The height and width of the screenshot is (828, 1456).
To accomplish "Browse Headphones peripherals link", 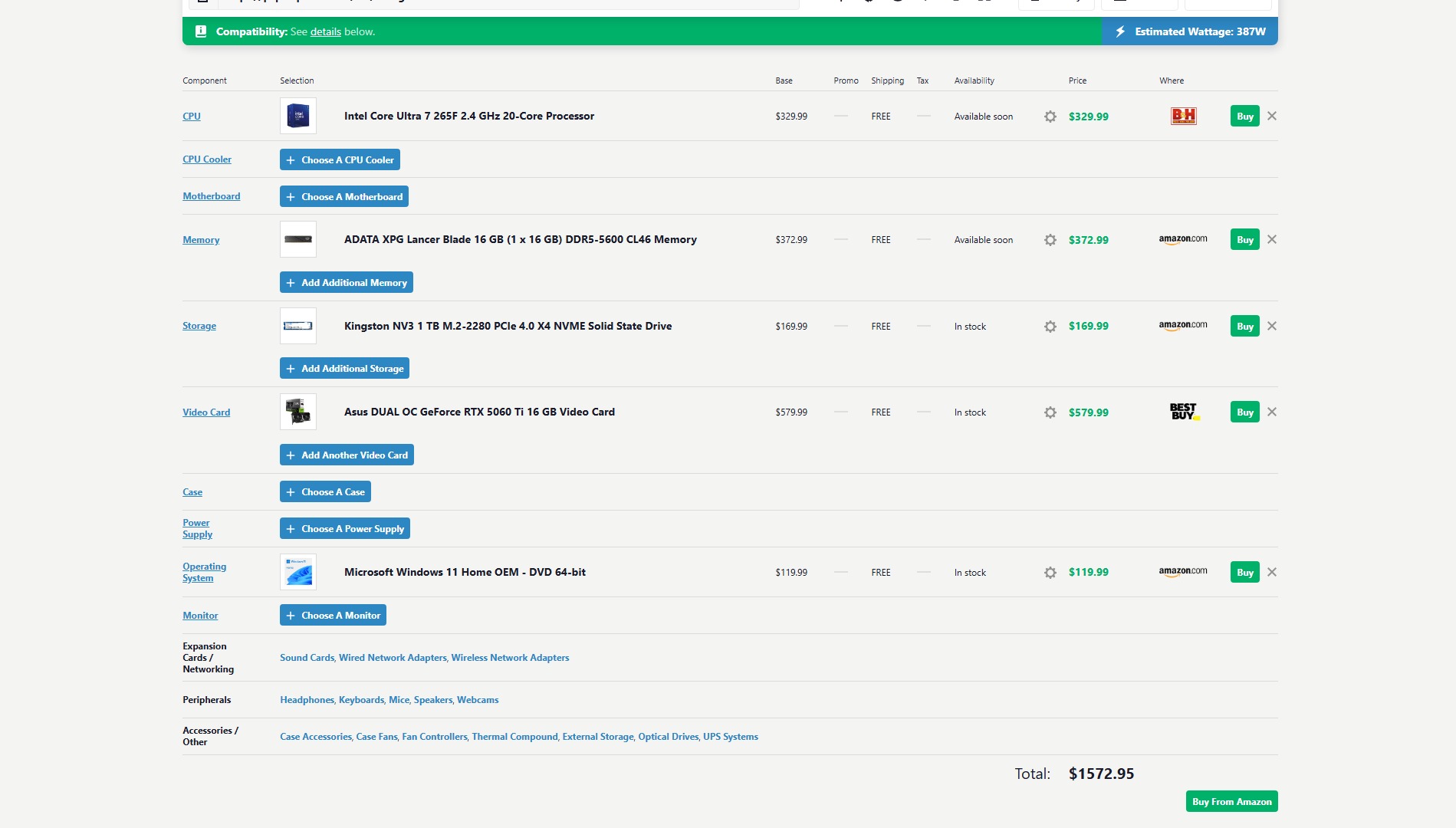I will (x=307, y=700).
